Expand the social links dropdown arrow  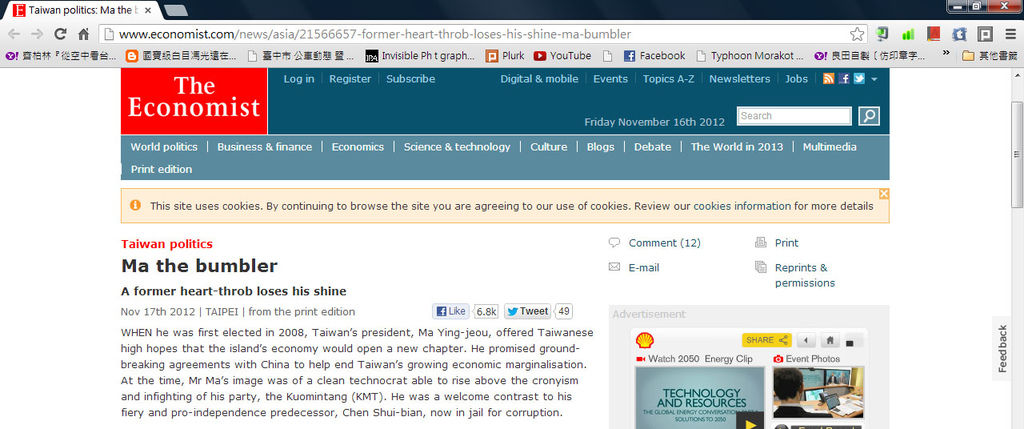tap(874, 80)
